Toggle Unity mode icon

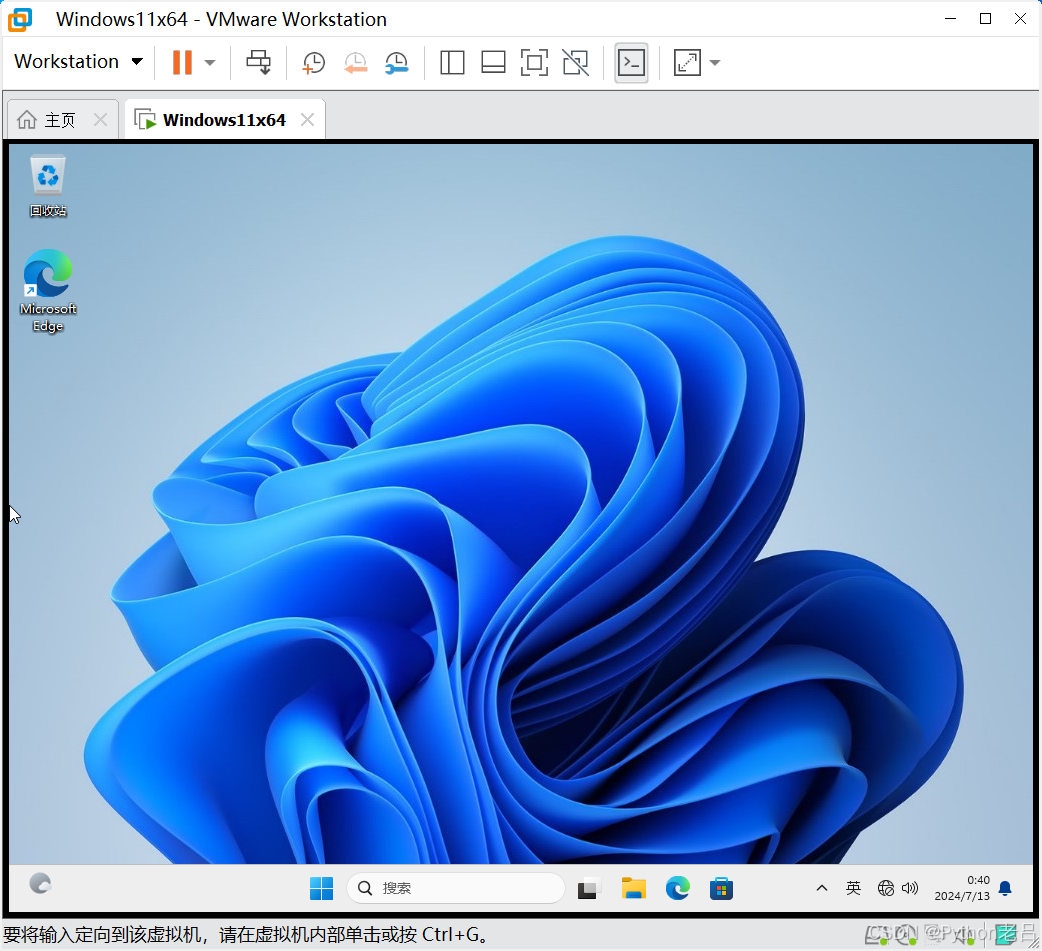[575, 62]
